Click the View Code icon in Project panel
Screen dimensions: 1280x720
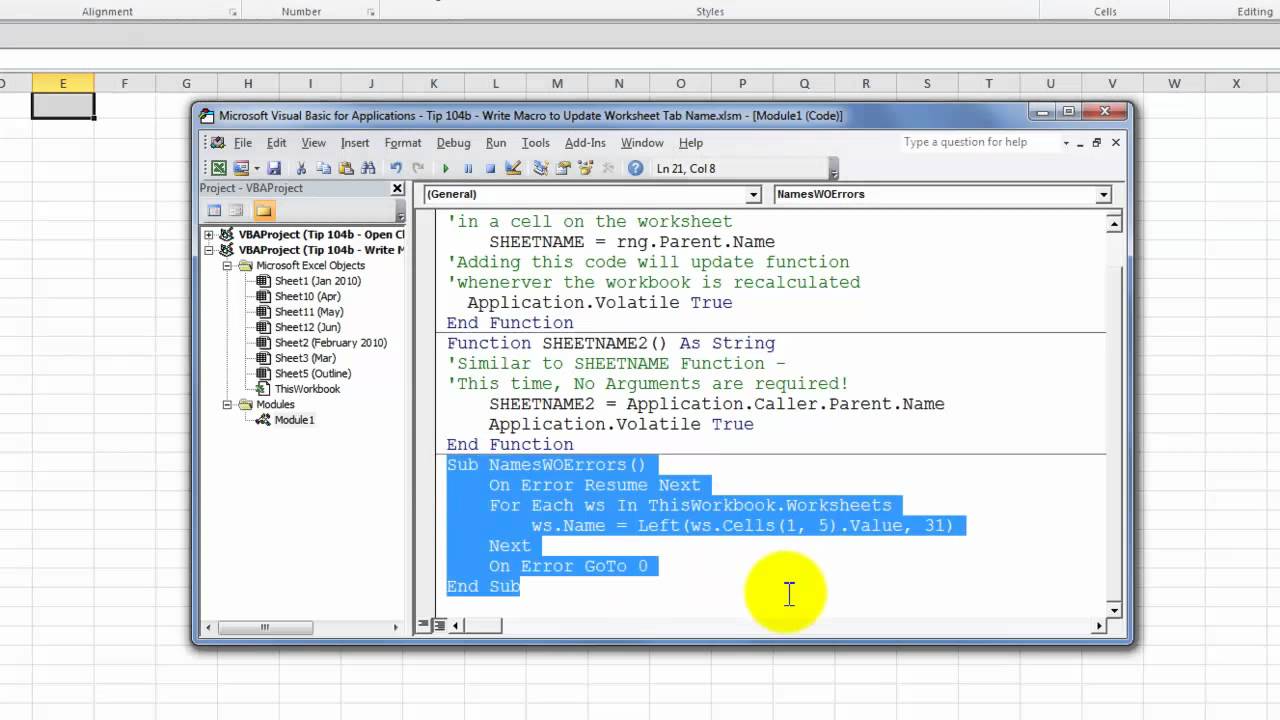[214, 210]
